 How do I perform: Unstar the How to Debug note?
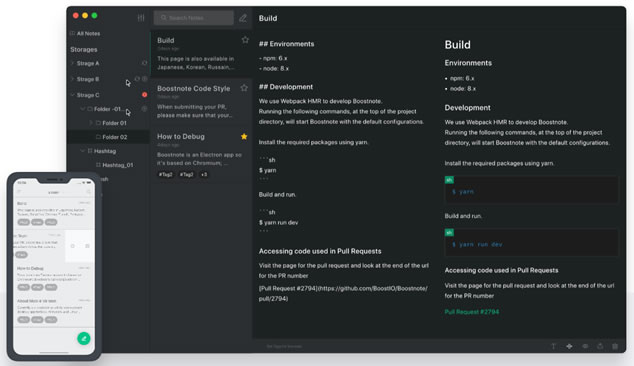tap(244, 136)
